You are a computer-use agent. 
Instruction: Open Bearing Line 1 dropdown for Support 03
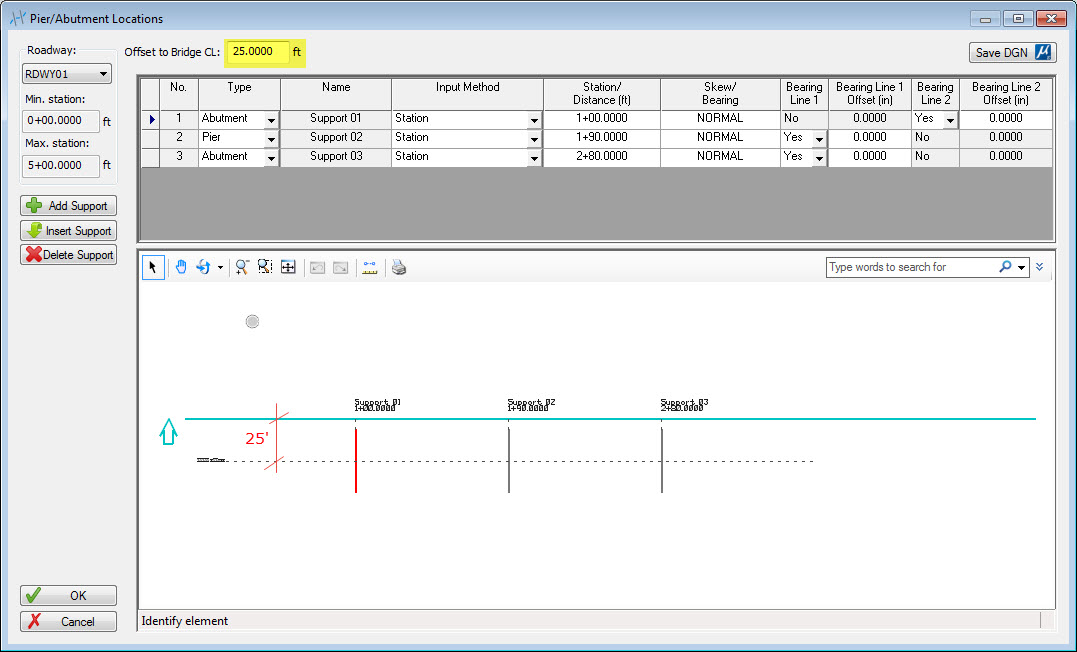tap(819, 159)
